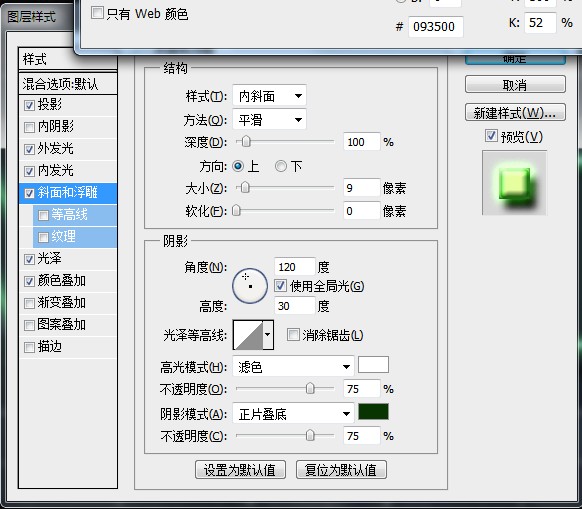582x509 pixels.
Task: Click the 复位为默认值 button
Action: click(x=341, y=470)
